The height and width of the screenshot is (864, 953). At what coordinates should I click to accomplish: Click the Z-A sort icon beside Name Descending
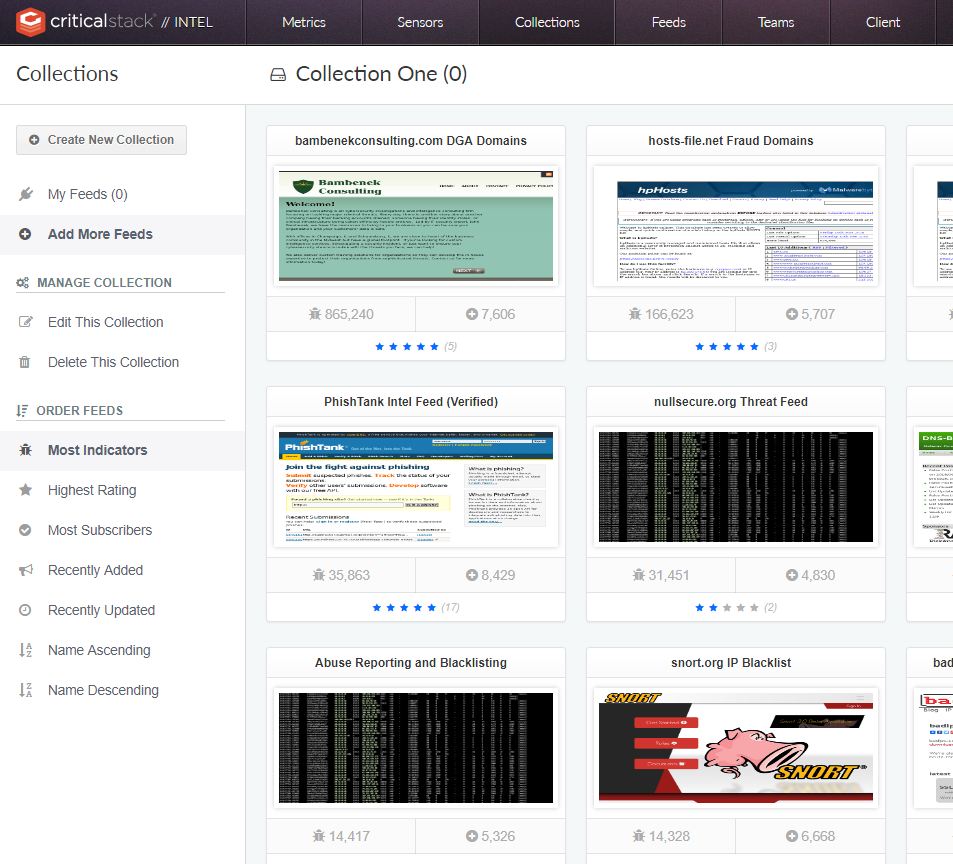(26, 690)
